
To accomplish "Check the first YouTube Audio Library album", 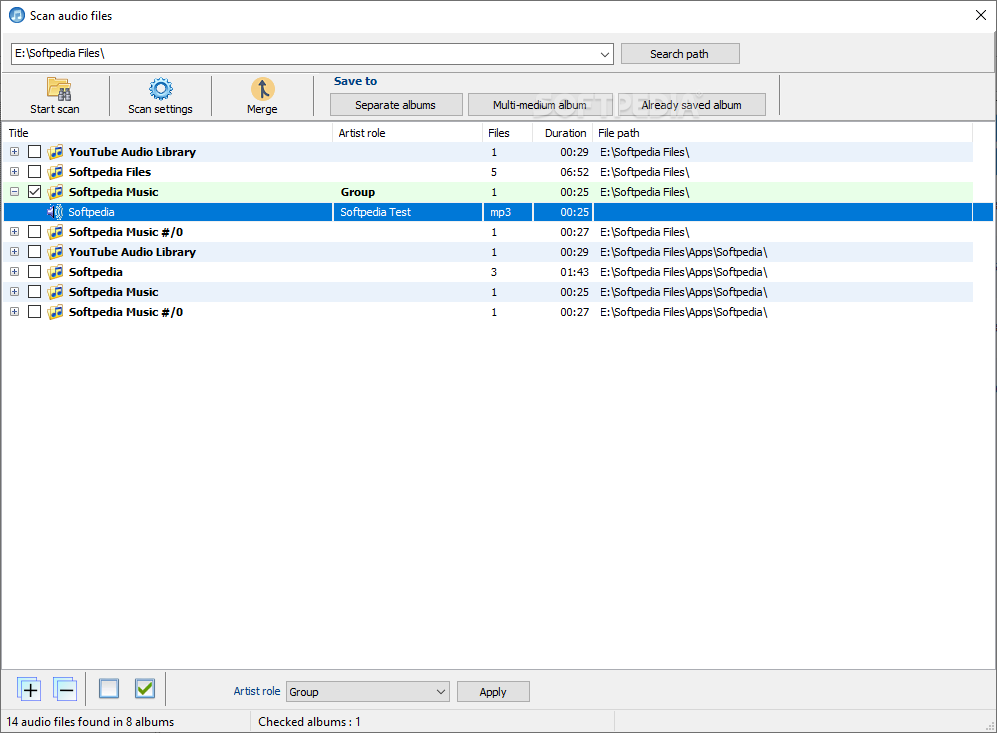I will click(34, 152).
